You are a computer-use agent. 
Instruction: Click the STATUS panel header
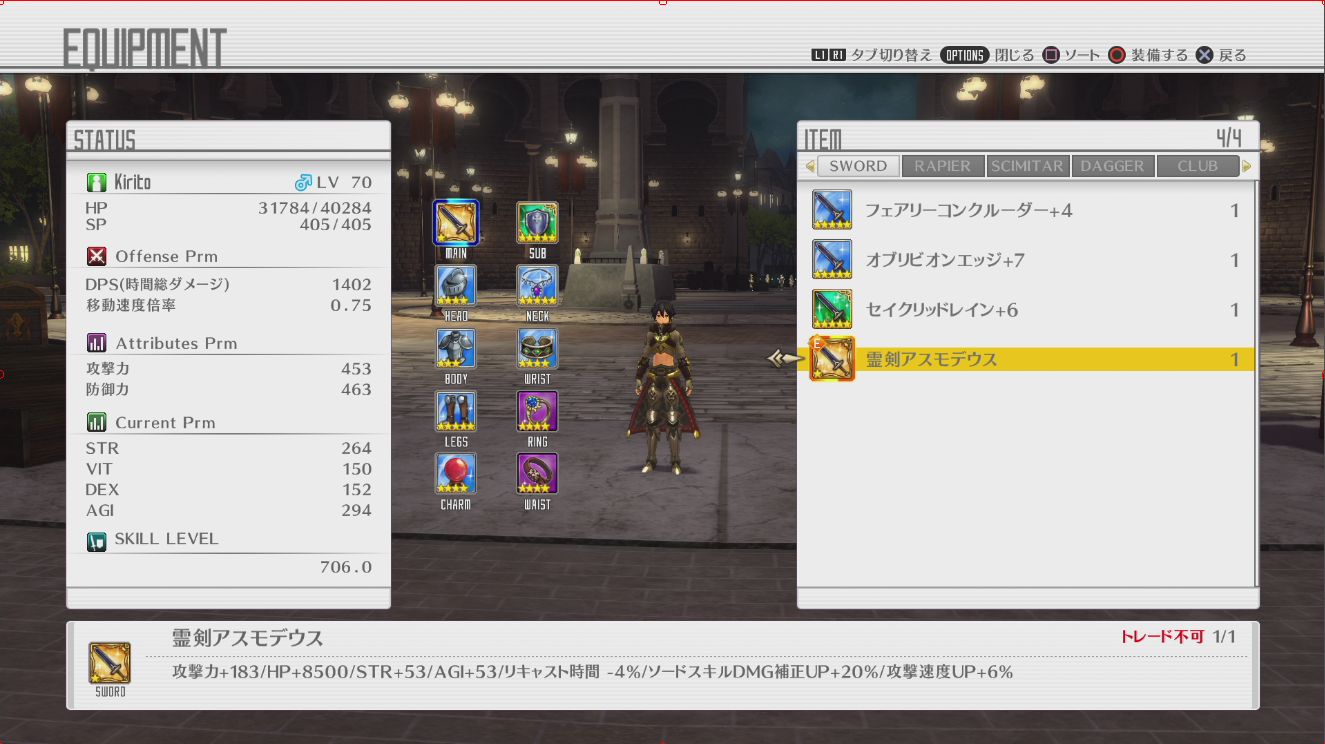coord(104,139)
